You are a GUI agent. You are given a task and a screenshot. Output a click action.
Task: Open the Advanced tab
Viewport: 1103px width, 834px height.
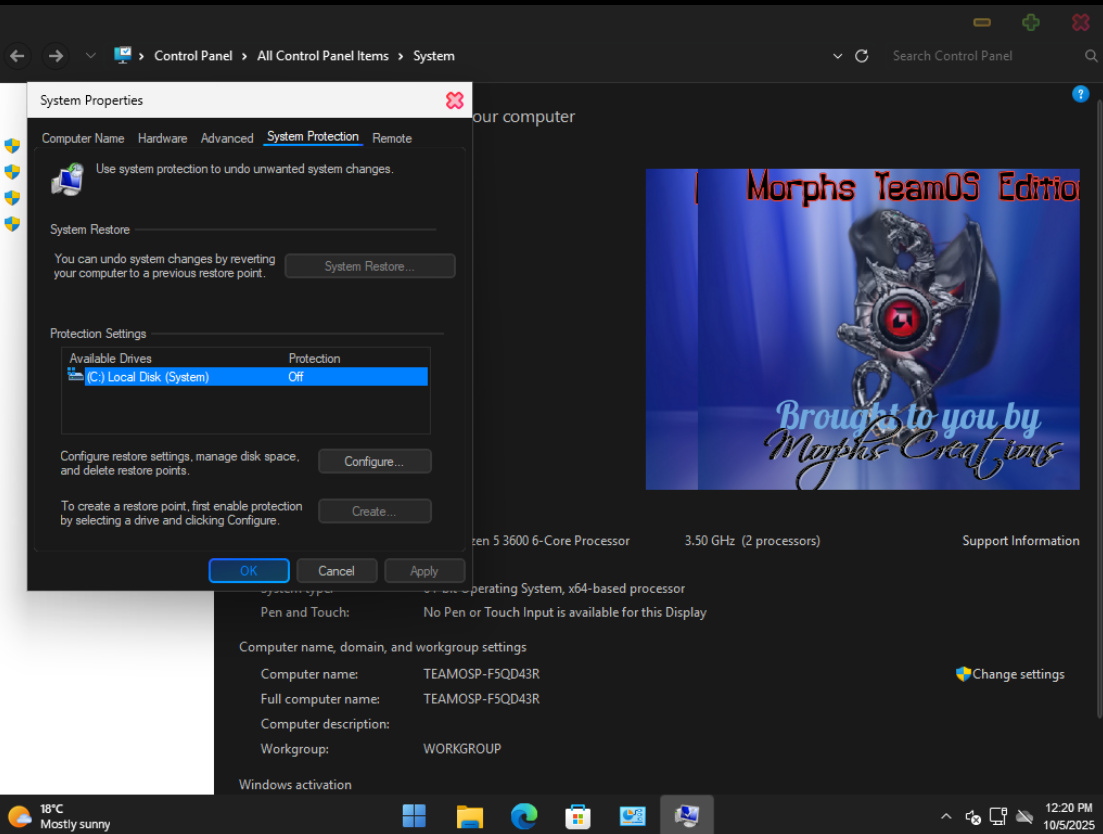tap(227, 138)
